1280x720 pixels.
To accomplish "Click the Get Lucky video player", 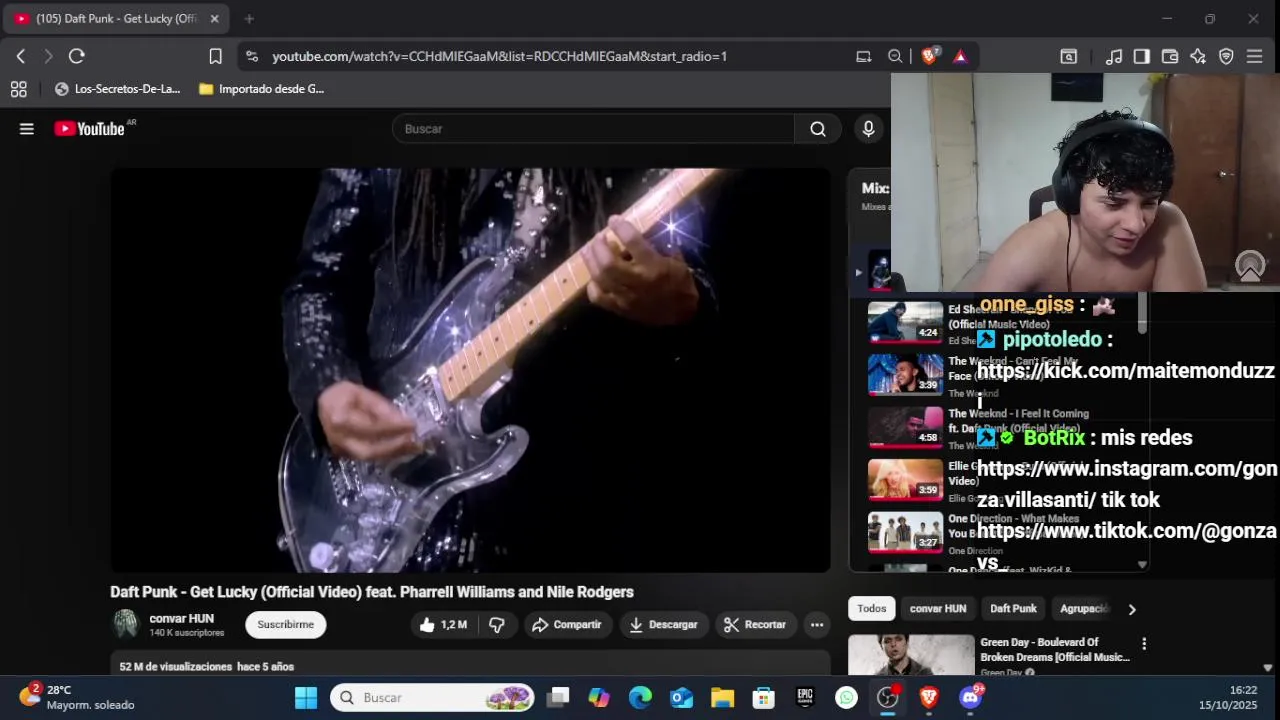I will click(470, 370).
